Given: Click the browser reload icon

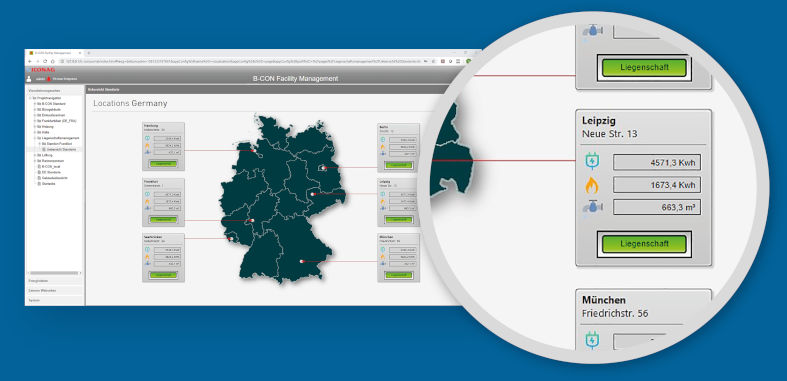Looking at the screenshot, I should coord(45,61).
